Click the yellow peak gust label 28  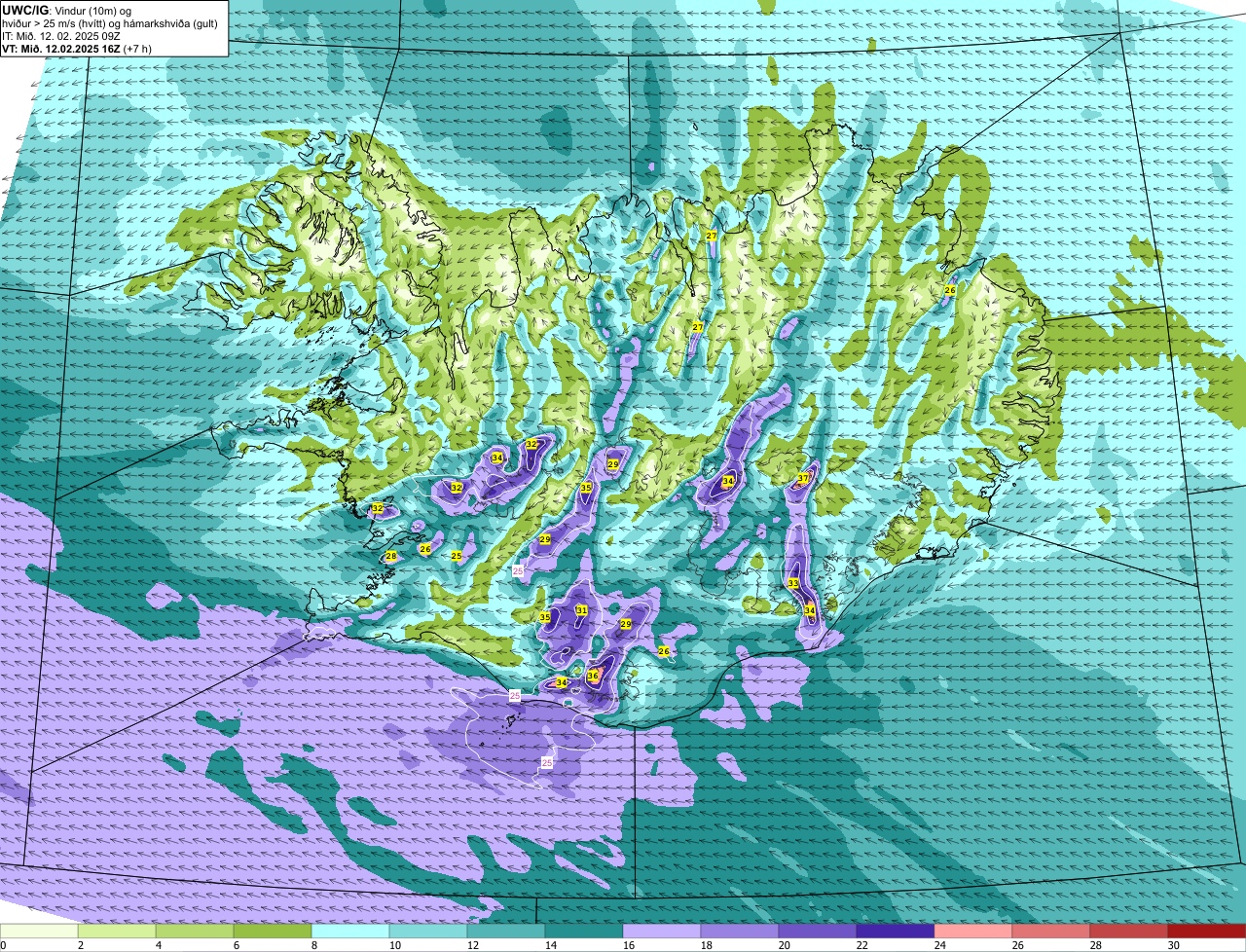(391, 557)
